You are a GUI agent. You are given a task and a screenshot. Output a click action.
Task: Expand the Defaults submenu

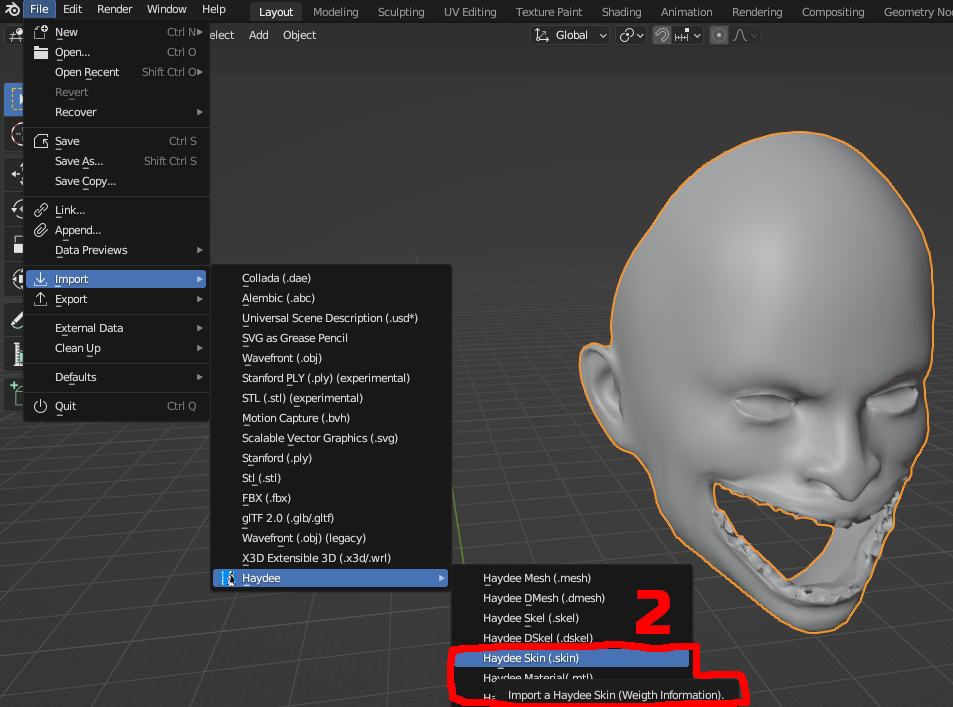point(116,378)
